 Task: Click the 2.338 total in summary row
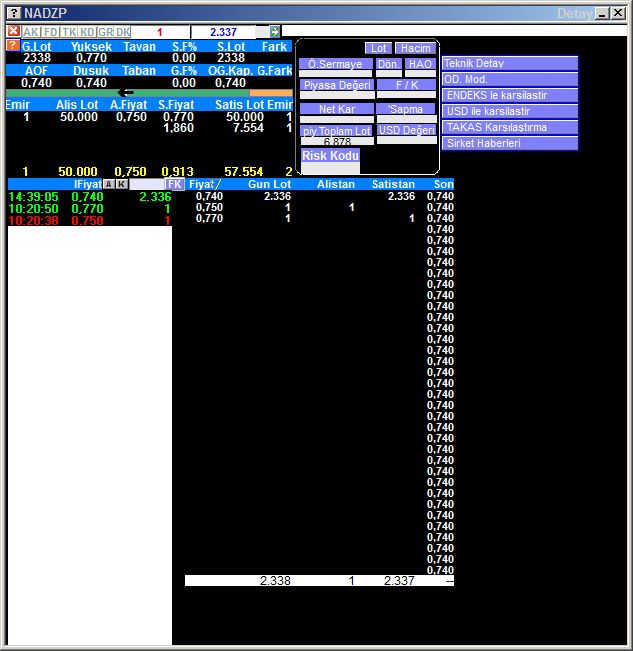pos(275,580)
